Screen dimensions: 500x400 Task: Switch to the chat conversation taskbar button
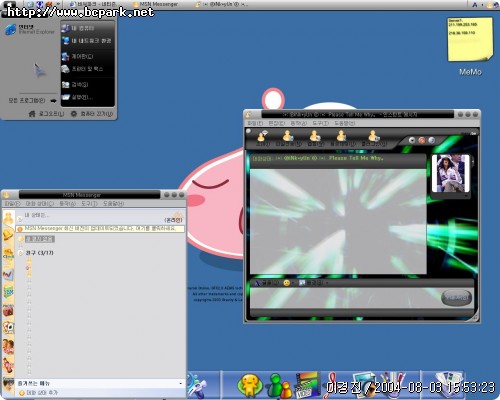pos(222,4)
